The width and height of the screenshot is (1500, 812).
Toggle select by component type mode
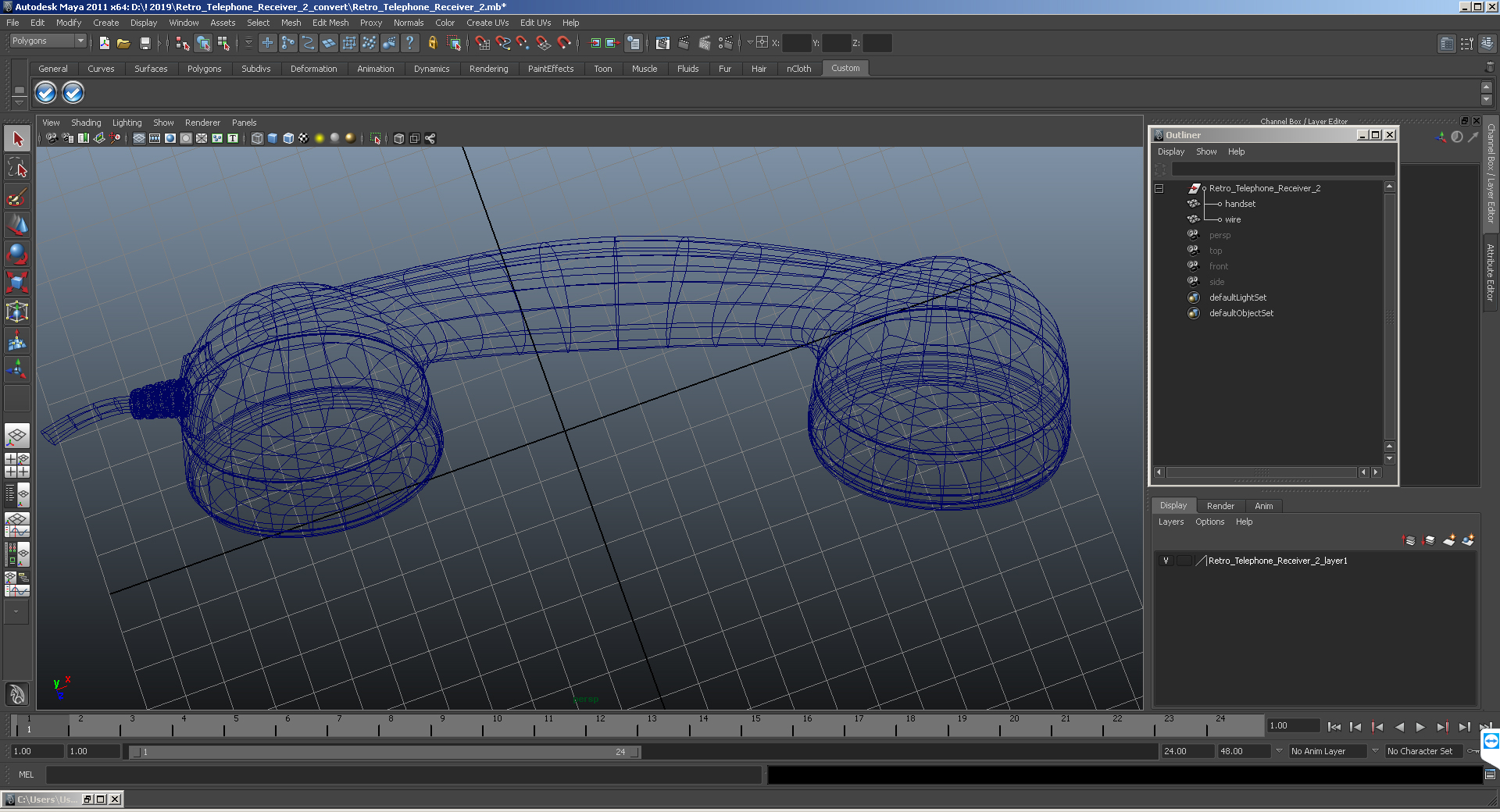pyautogui.click(x=223, y=43)
